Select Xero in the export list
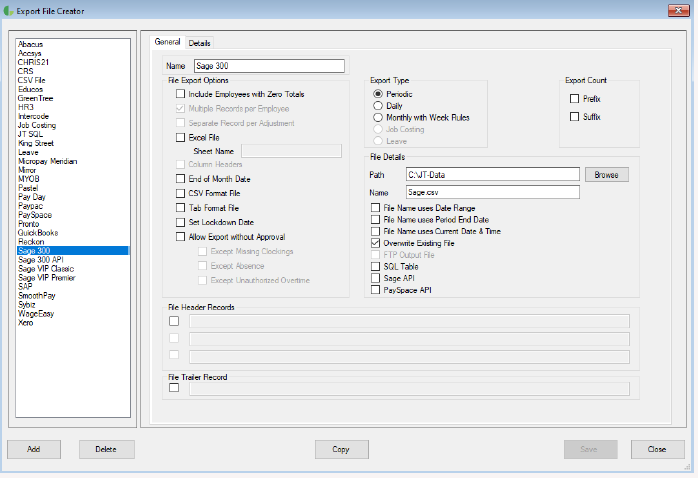The width and height of the screenshot is (698, 478). click(73, 323)
